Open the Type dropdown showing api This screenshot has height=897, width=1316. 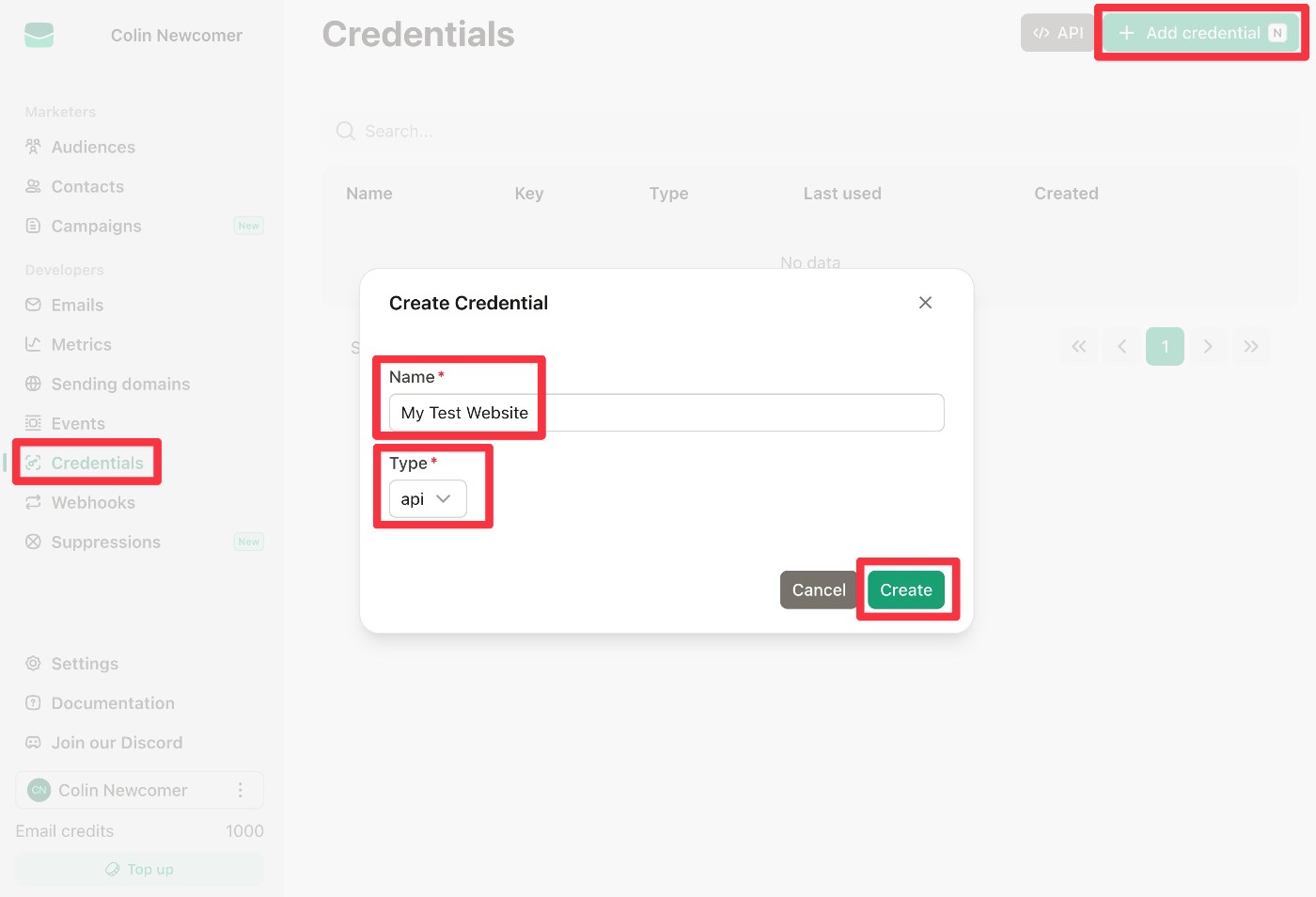428,499
